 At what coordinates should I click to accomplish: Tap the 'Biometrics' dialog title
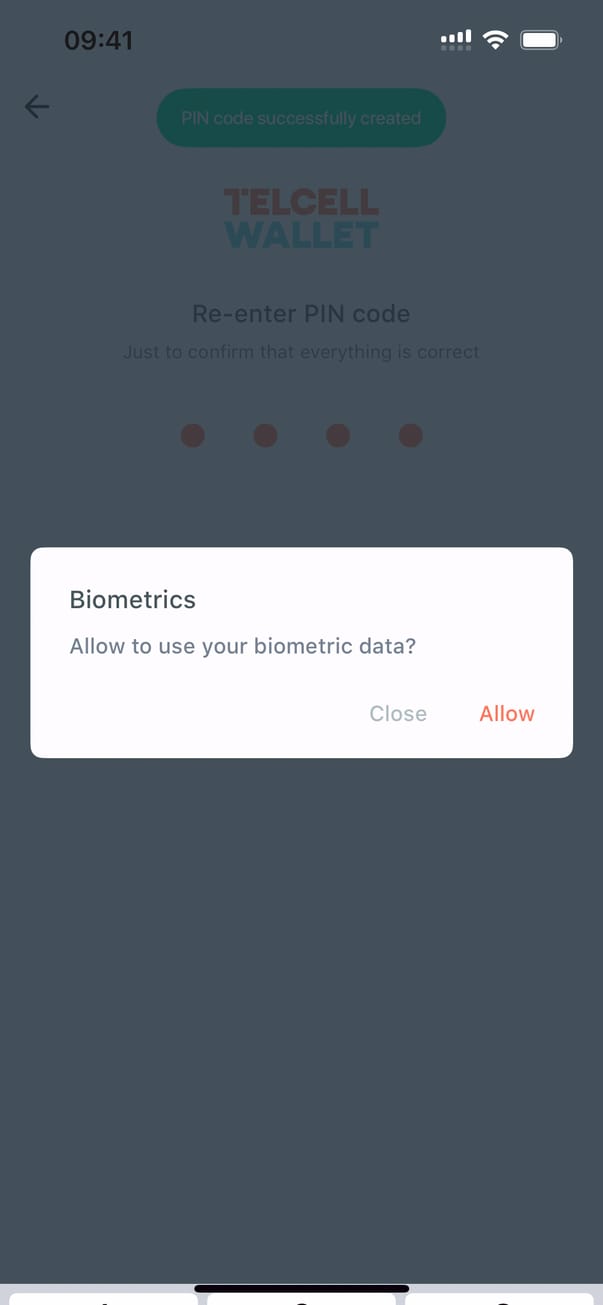(x=132, y=600)
